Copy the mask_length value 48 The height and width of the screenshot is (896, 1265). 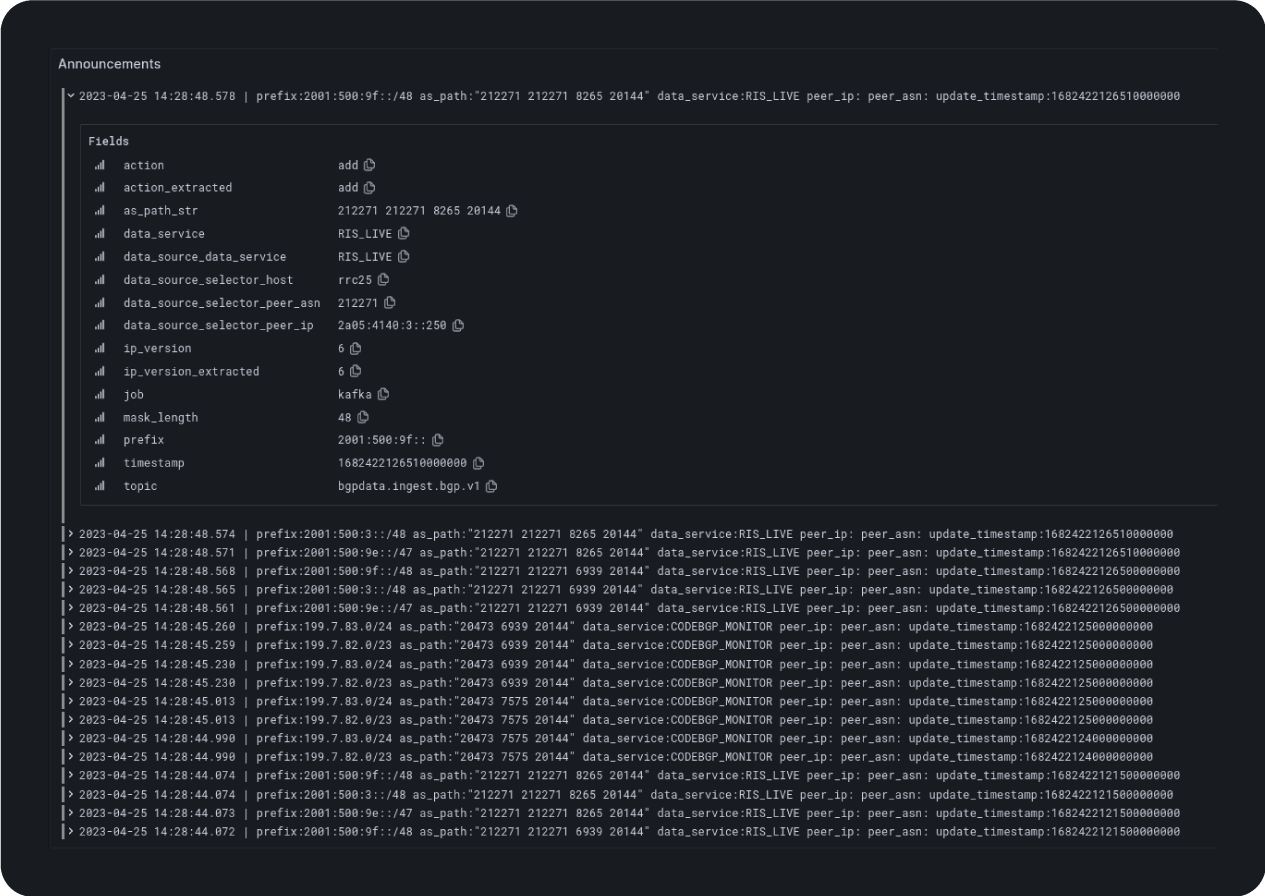tap(363, 417)
